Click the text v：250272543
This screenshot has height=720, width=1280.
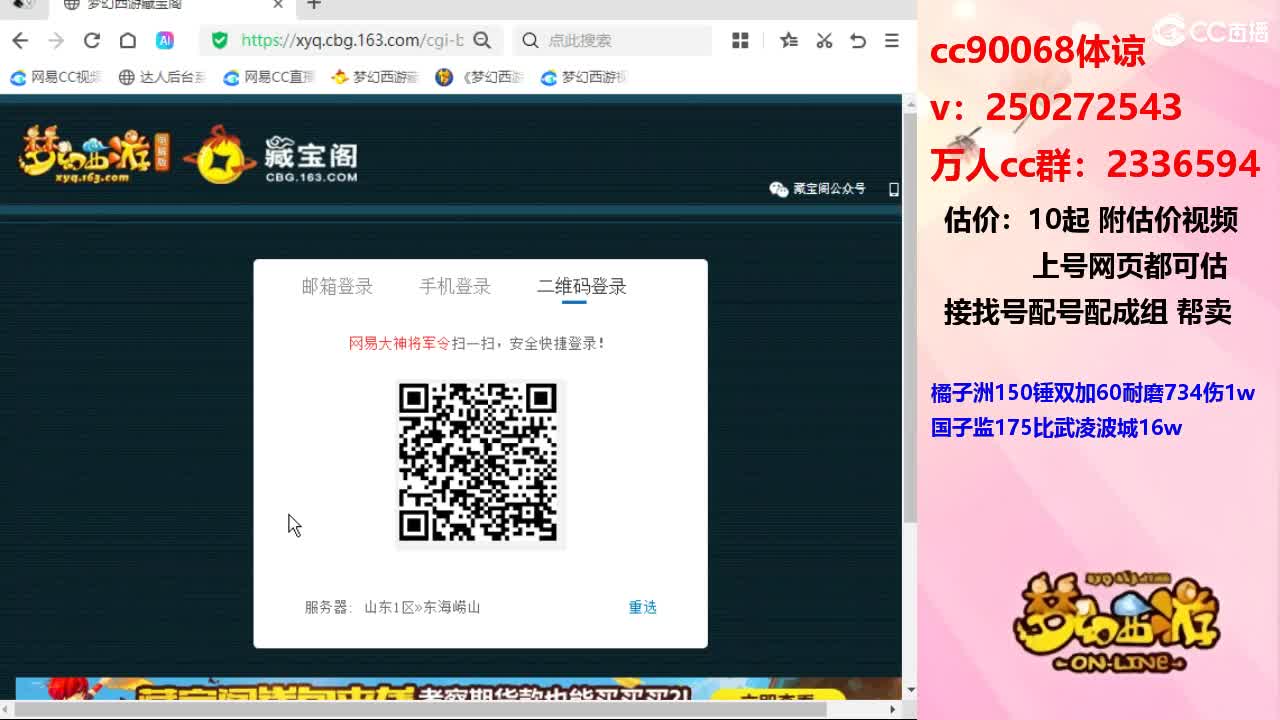pos(1056,107)
